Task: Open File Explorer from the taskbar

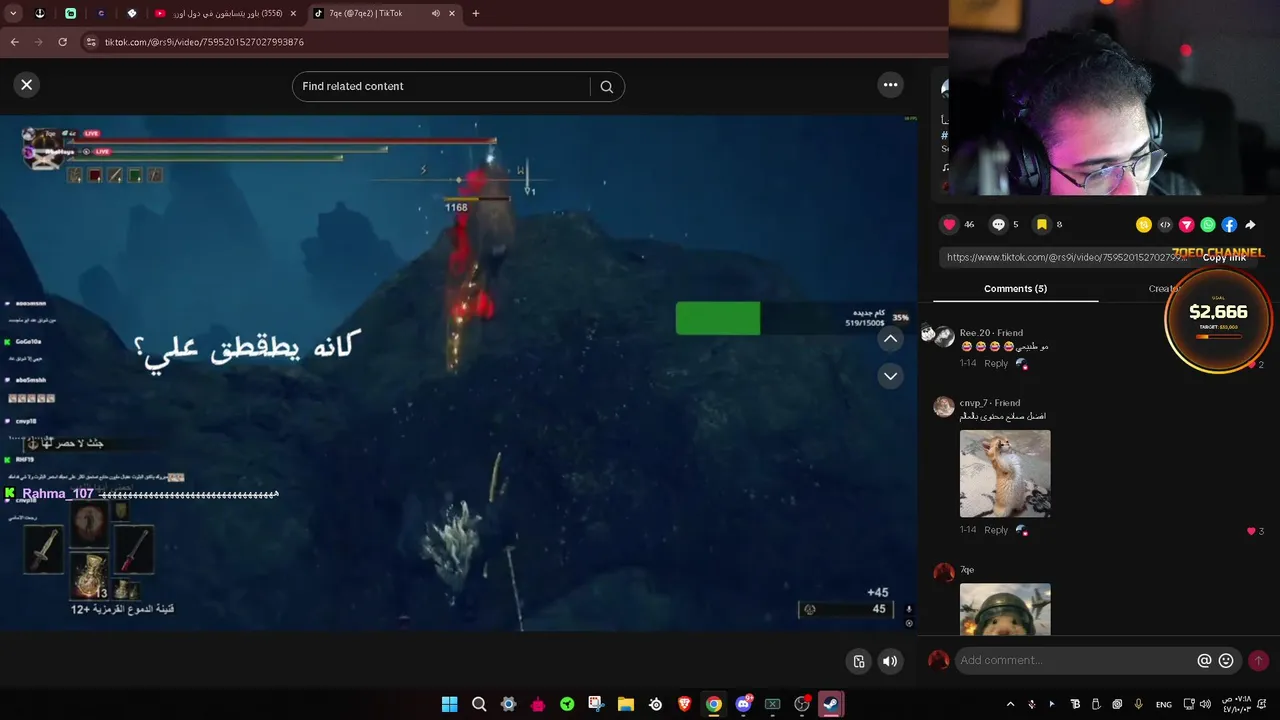Action: pos(625,704)
